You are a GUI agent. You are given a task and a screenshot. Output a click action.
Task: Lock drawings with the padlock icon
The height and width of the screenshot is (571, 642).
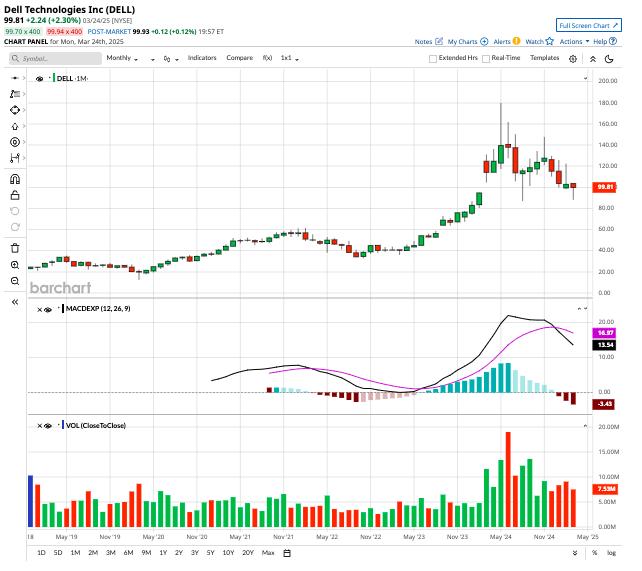[15, 195]
